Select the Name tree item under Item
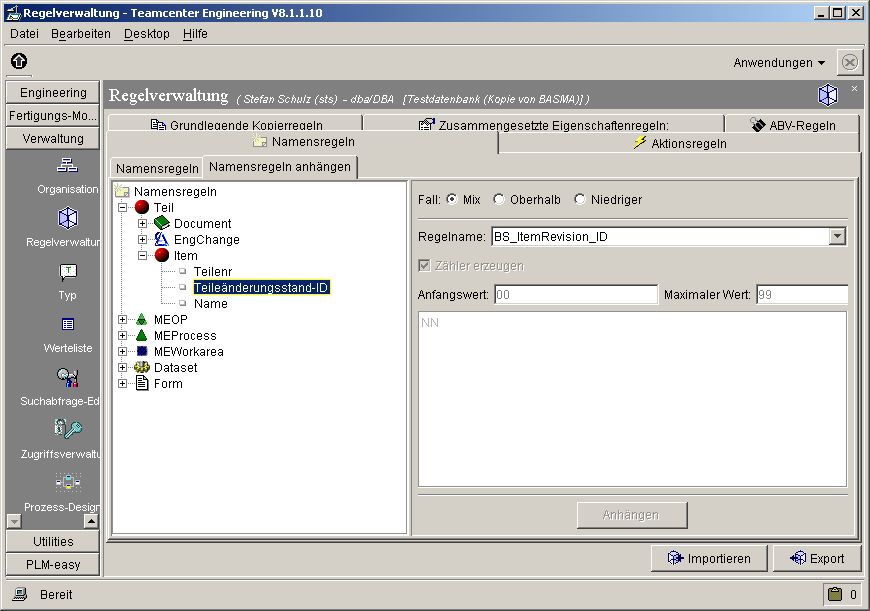870x611 pixels. coord(211,304)
